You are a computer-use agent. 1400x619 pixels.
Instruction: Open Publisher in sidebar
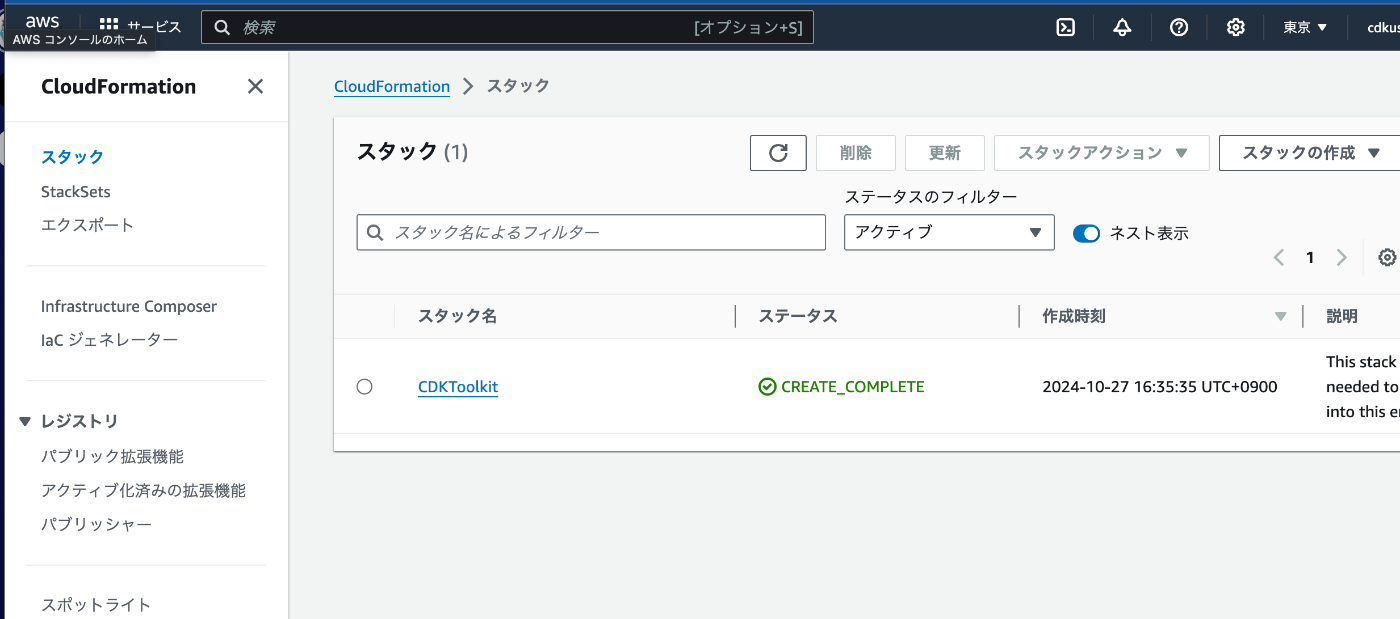(x=97, y=524)
